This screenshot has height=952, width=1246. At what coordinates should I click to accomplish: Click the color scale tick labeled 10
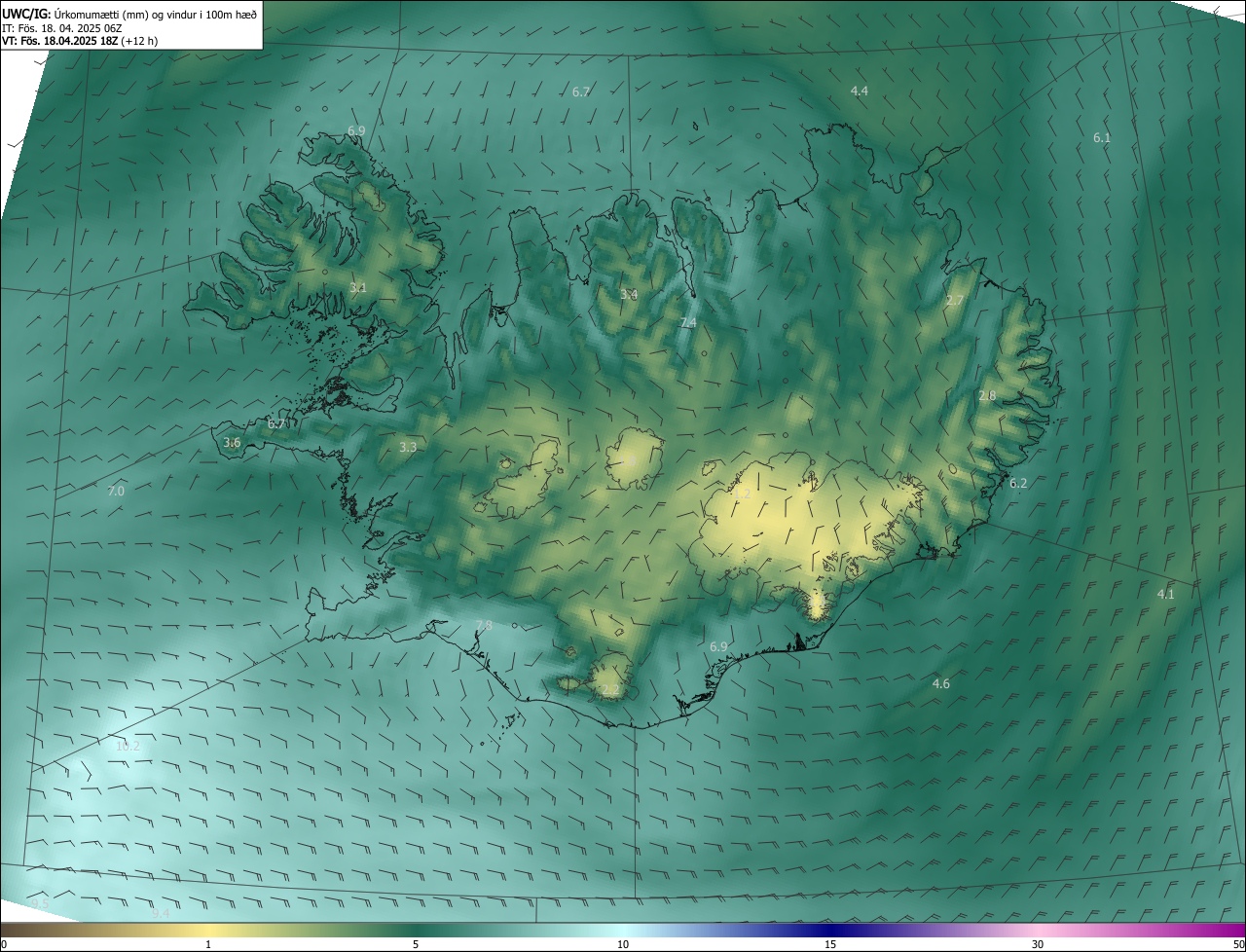click(623, 944)
